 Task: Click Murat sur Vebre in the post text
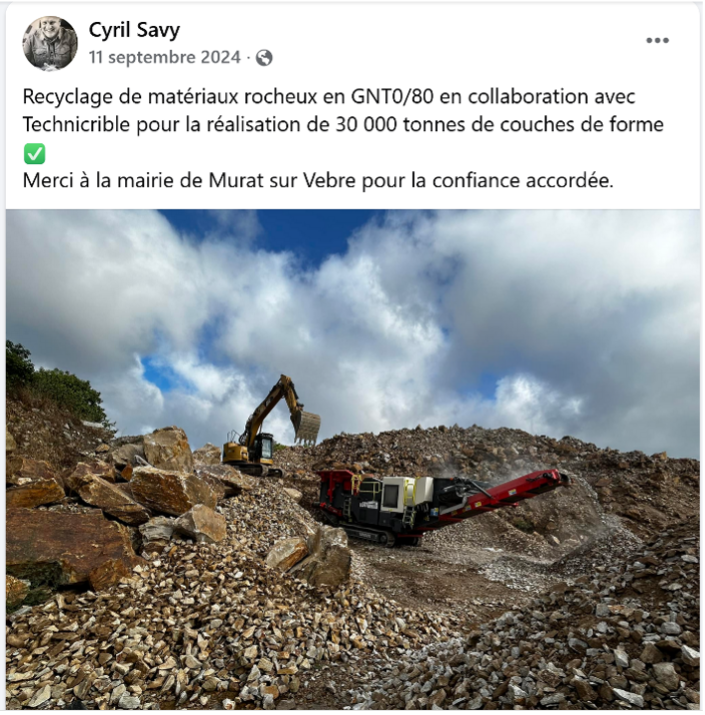coord(282,181)
